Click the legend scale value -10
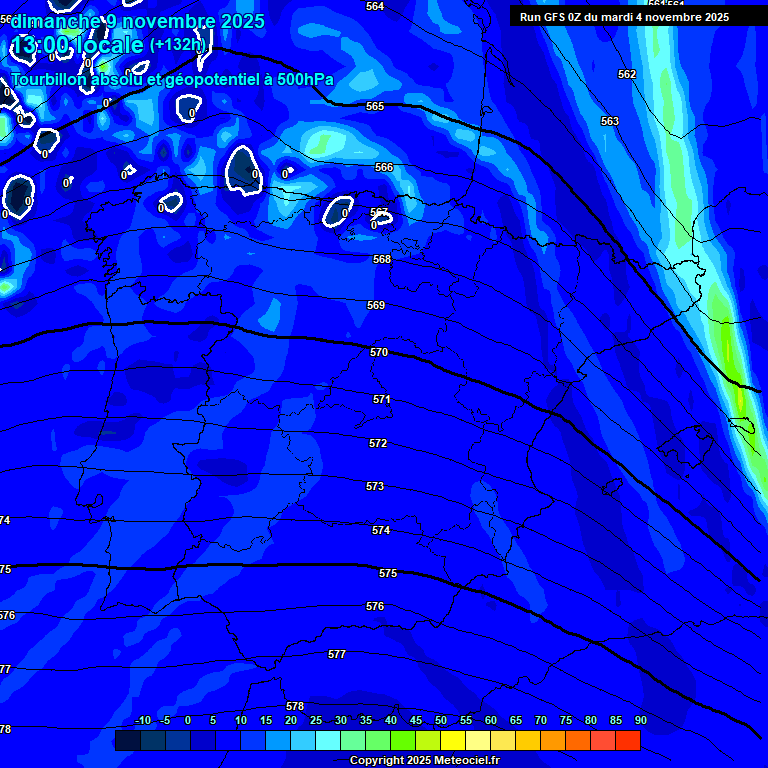Viewport: 768px width, 768px height. tap(142, 721)
